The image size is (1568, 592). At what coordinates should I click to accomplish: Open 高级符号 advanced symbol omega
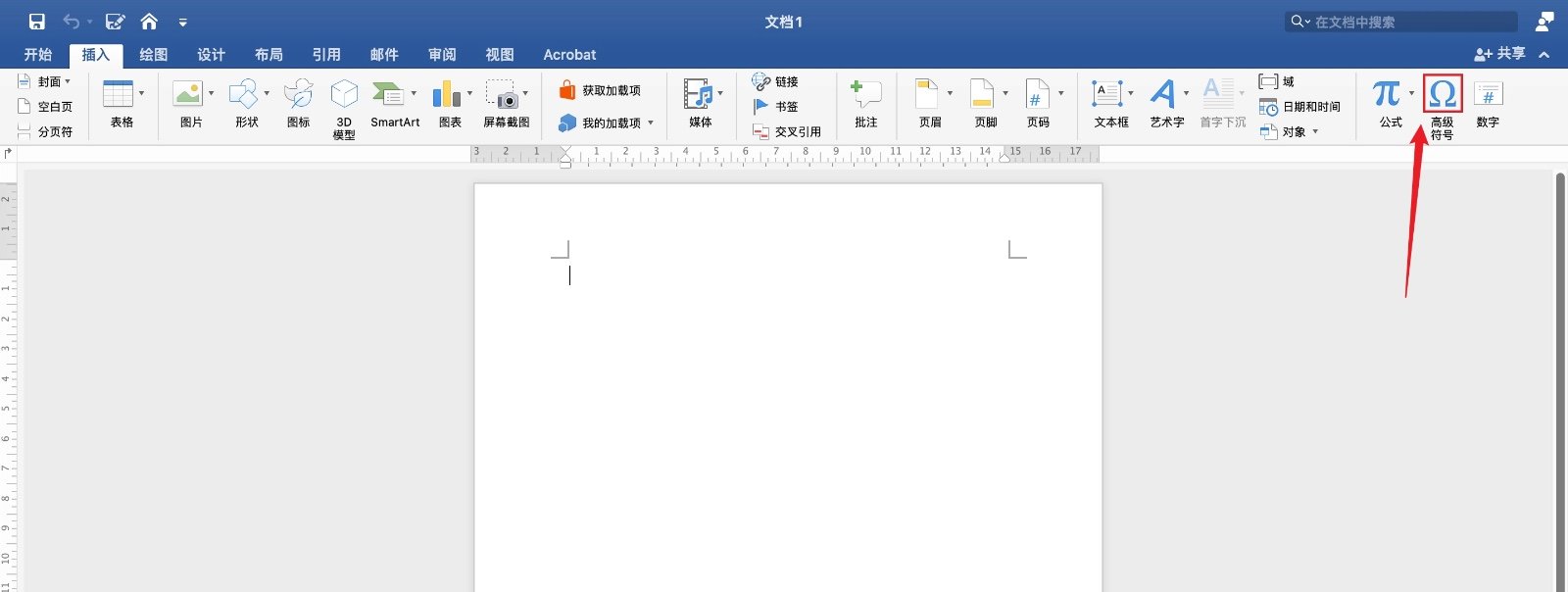(x=1443, y=94)
